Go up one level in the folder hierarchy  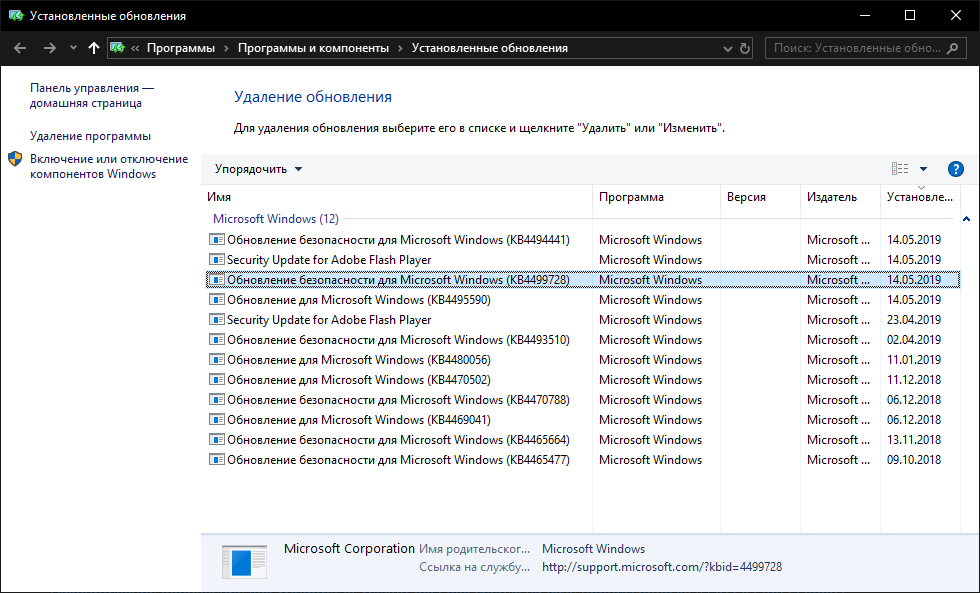tap(93, 47)
